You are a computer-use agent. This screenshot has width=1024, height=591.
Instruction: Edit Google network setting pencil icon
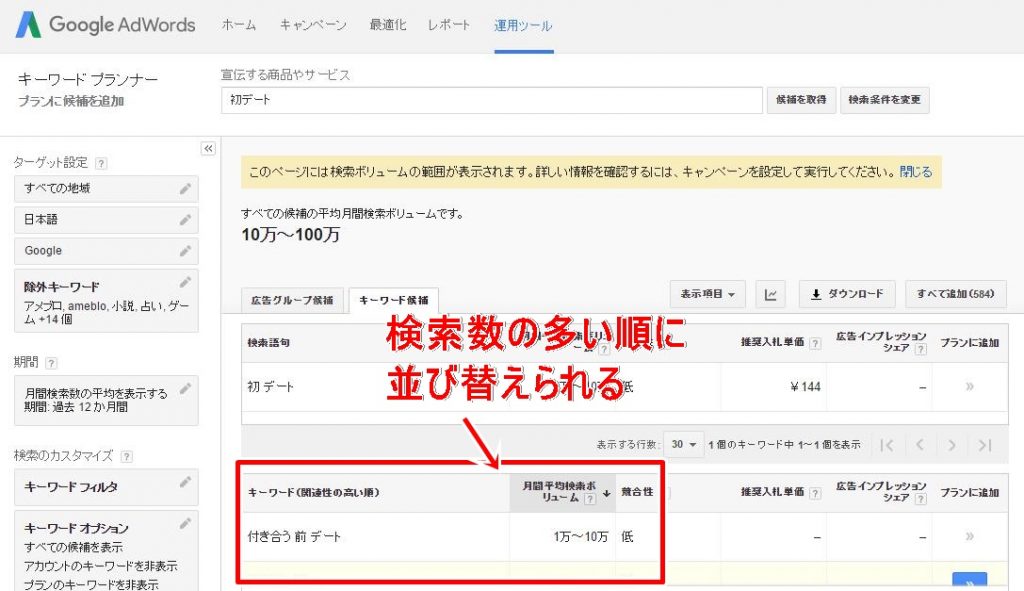pyautogui.click(x=185, y=251)
